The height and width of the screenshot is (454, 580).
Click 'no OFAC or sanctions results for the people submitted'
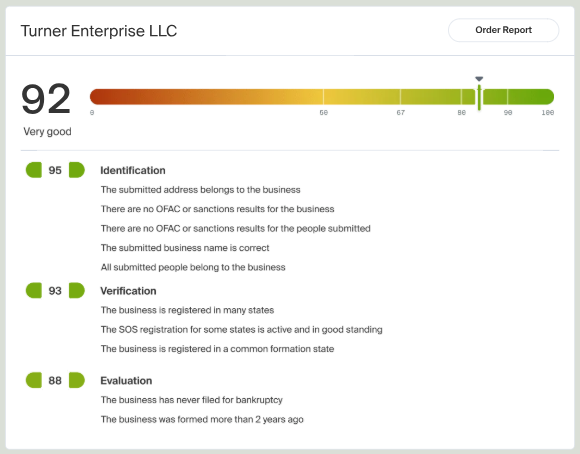pos(236,228)
